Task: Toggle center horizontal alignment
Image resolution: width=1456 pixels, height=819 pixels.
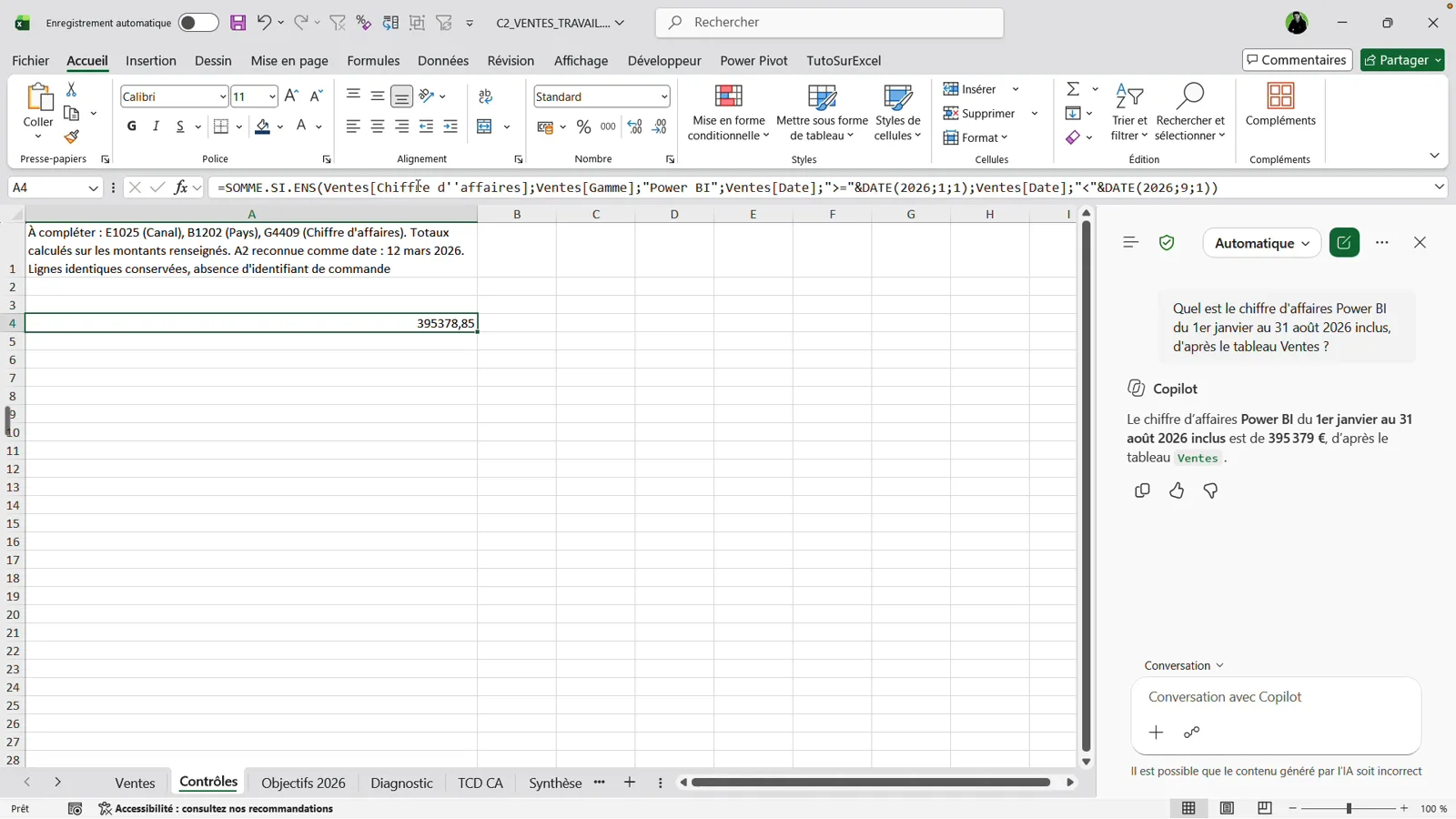Action: [377, 127]
